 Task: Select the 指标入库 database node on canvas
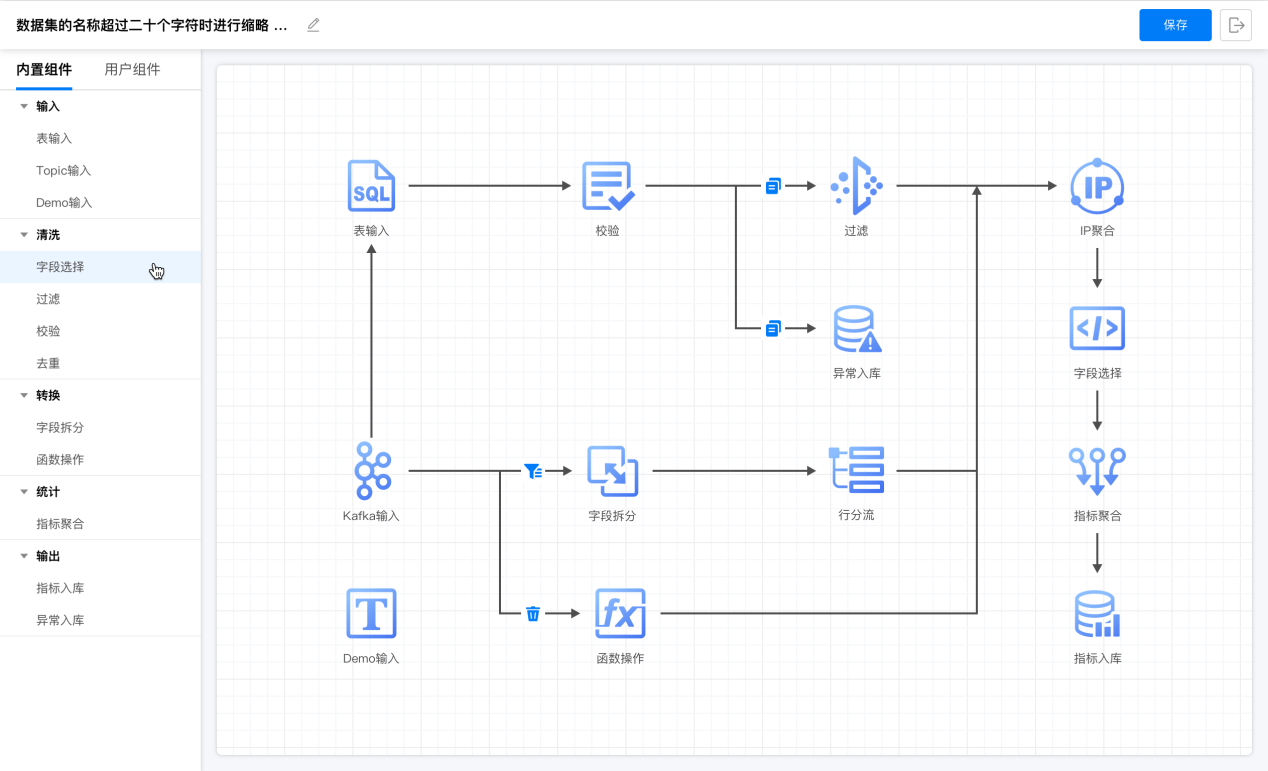tap(1097, 614)
